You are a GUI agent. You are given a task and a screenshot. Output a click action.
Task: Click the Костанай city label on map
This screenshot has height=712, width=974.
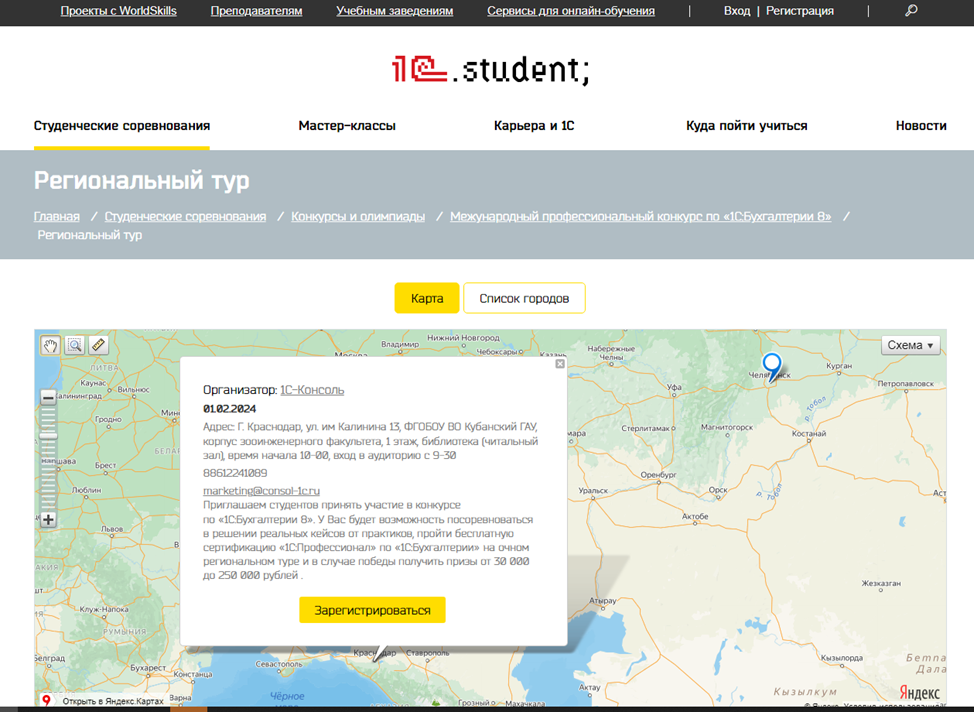pos(809,434)
